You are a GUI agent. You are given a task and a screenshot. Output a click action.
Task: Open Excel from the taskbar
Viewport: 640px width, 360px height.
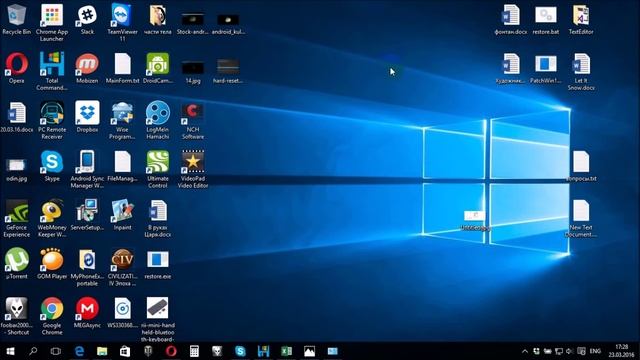(287, 351)
